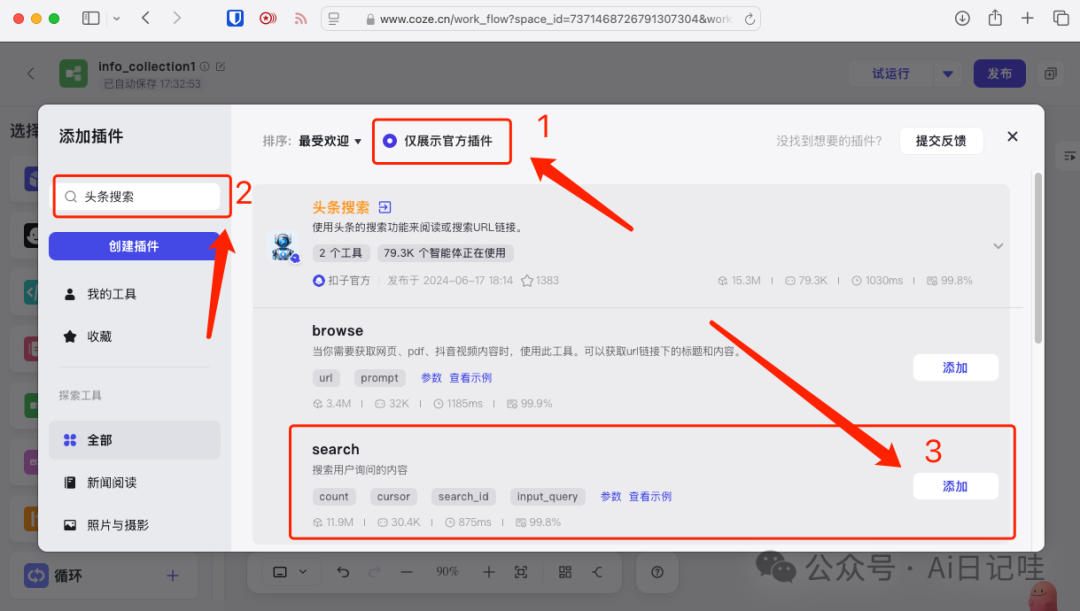This screenshot has height=611, width=1080.
Task: Show tab overview icon
Action: point(1061,19)
